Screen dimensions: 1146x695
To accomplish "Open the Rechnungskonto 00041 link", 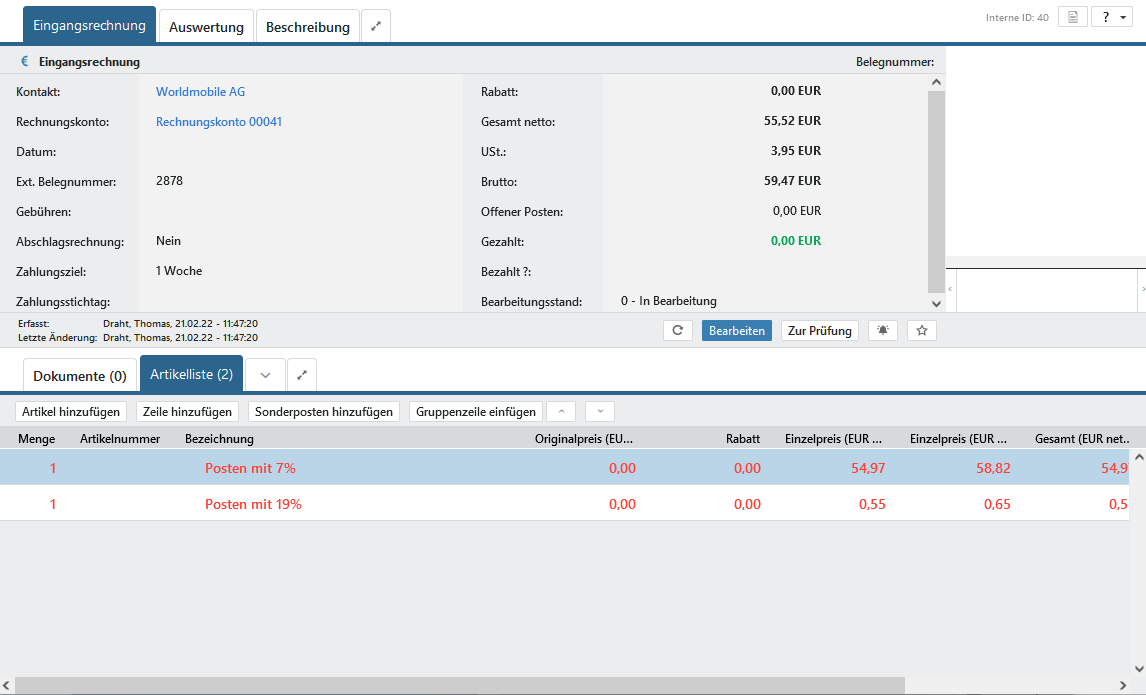I will pos(219,122).
